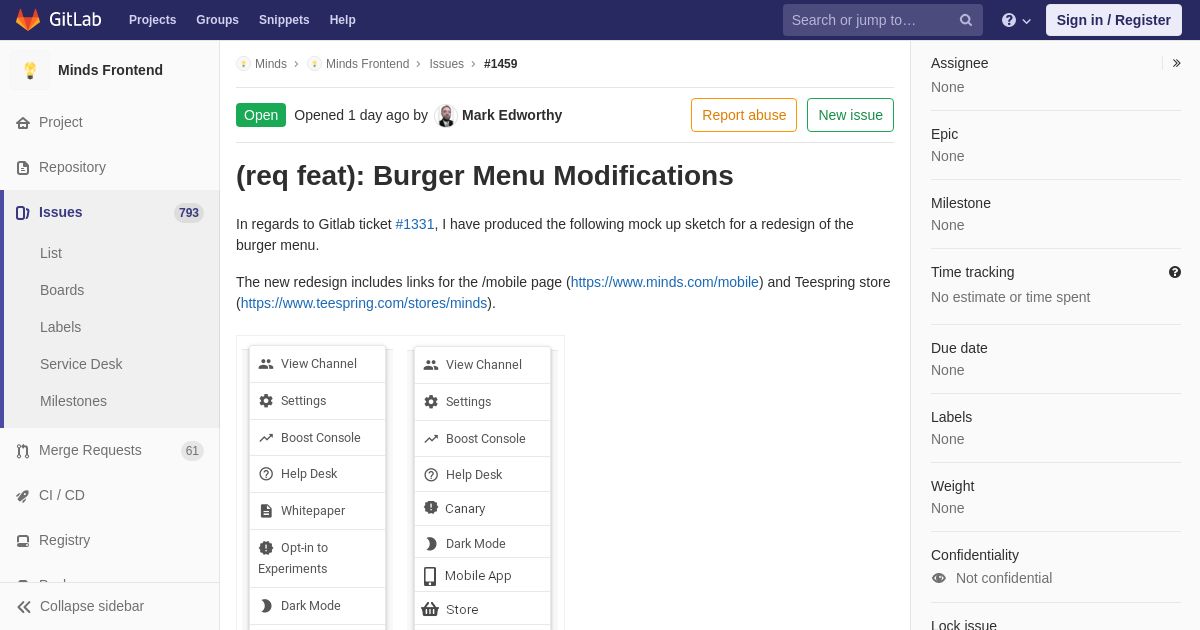
Task: Click the Assignee heading
Action: click(960, 63)
